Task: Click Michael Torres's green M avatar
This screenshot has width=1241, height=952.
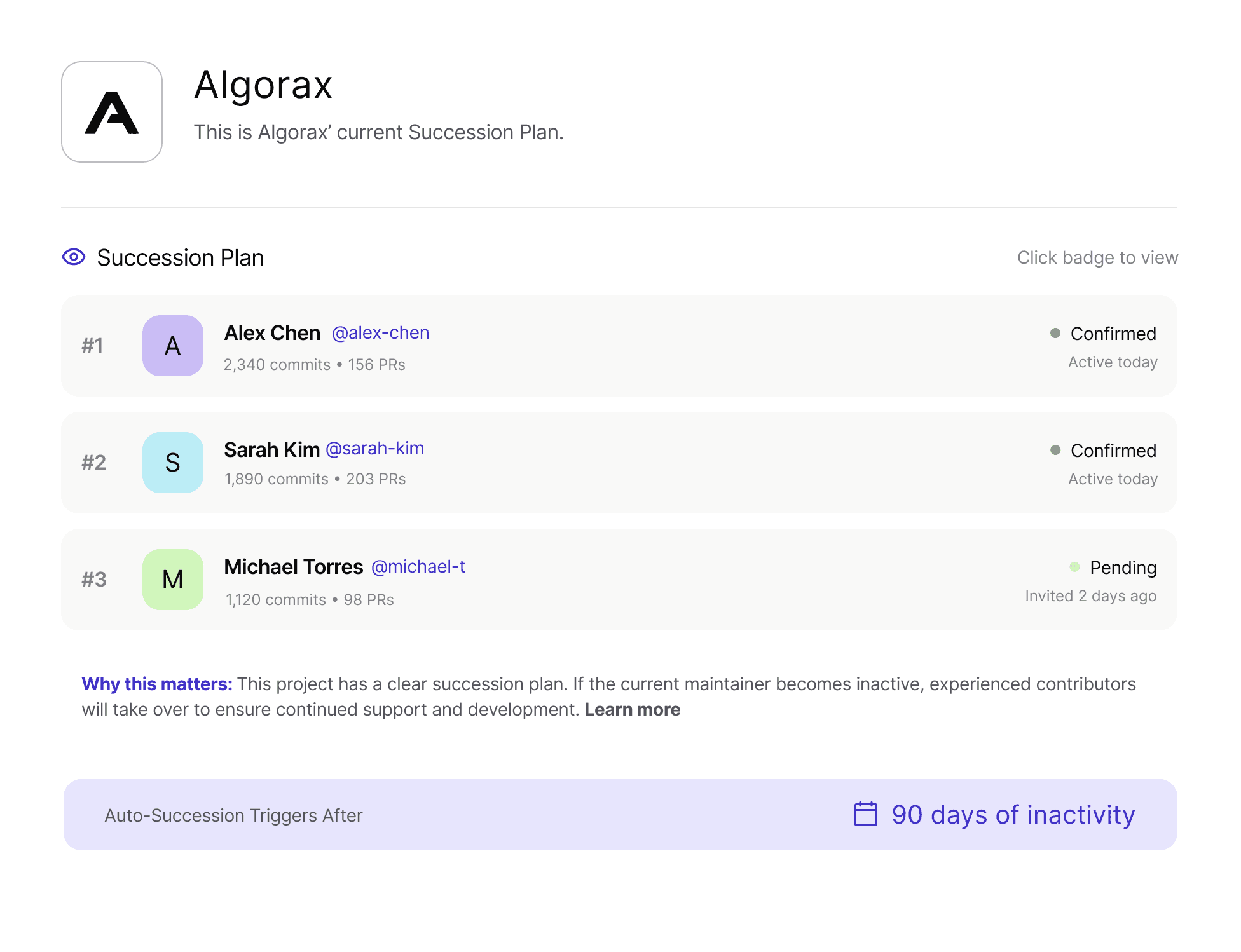Action: coord(173,580)
